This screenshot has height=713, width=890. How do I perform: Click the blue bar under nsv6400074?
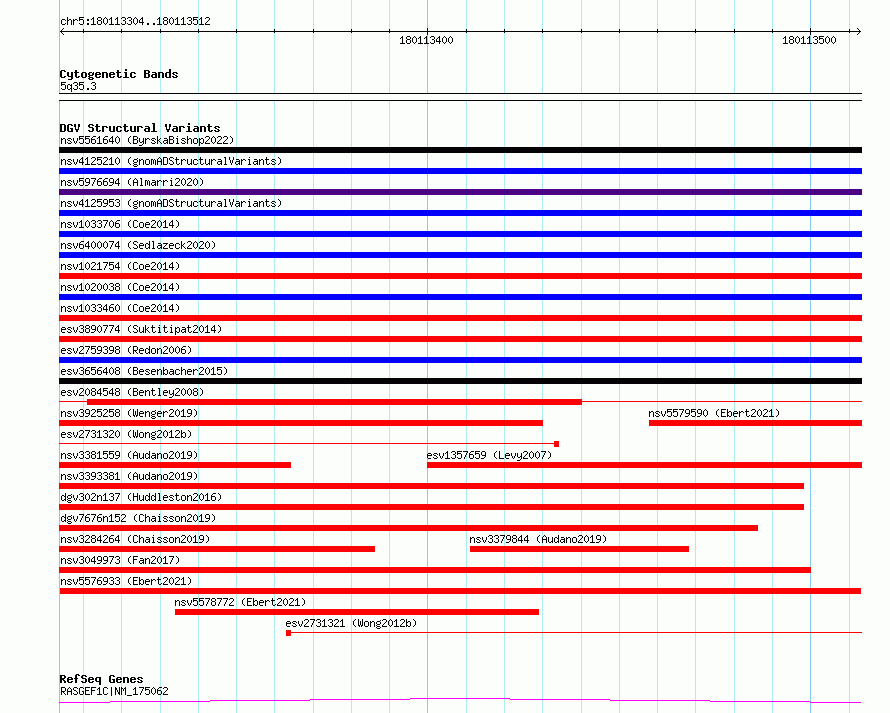[x=460, y=255]
